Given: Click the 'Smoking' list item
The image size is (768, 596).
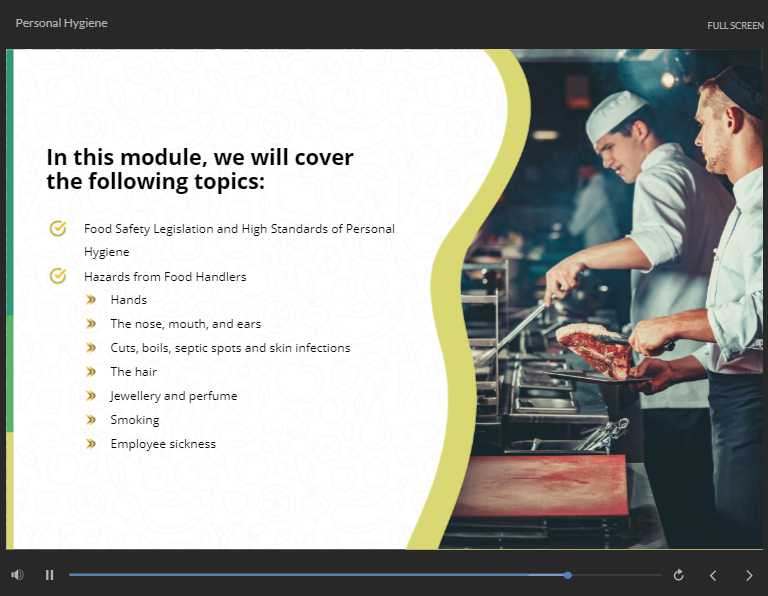Looking at the screenshot, I should 135,420.
